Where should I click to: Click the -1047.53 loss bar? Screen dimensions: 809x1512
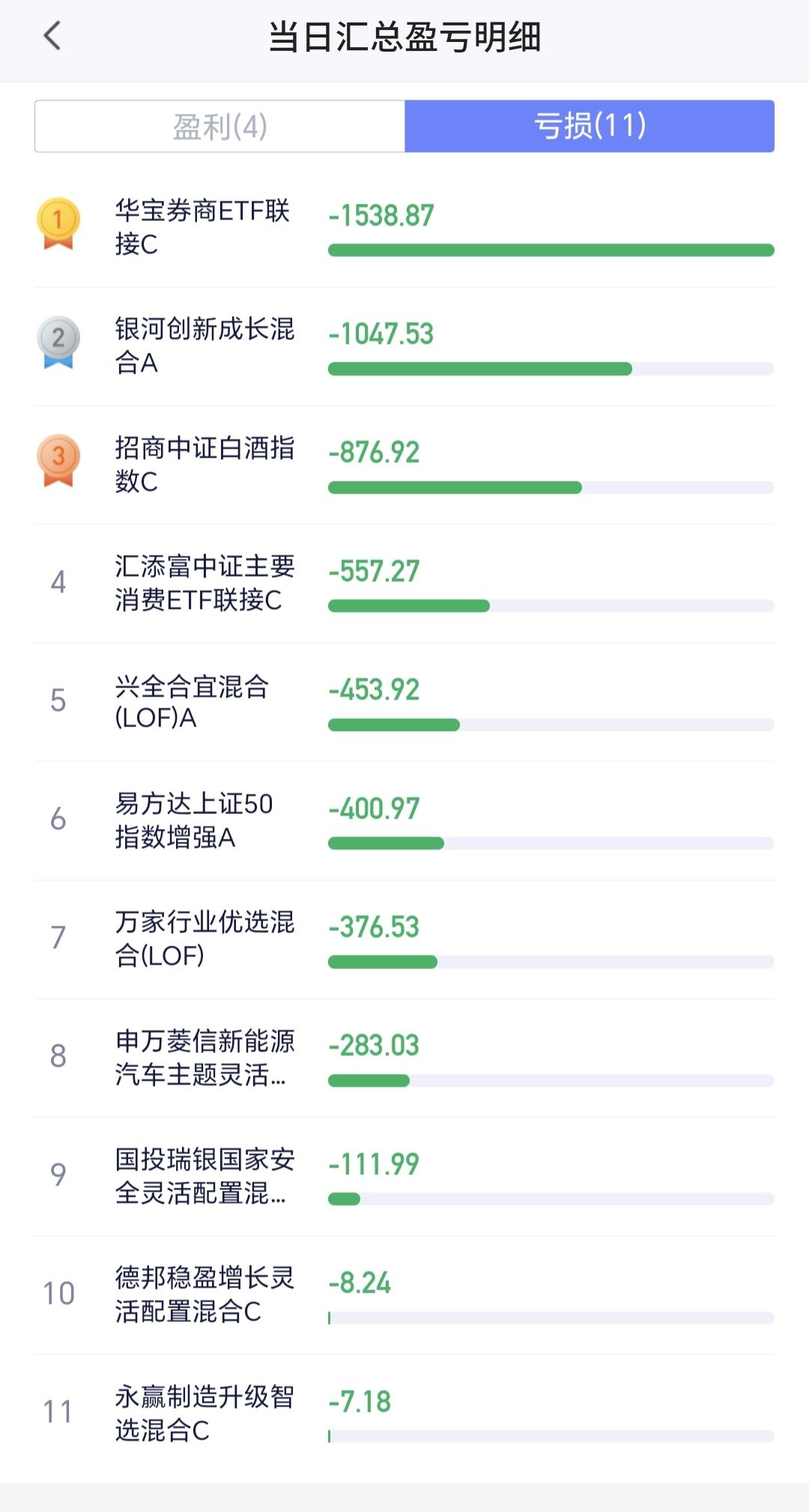(479, 368)
